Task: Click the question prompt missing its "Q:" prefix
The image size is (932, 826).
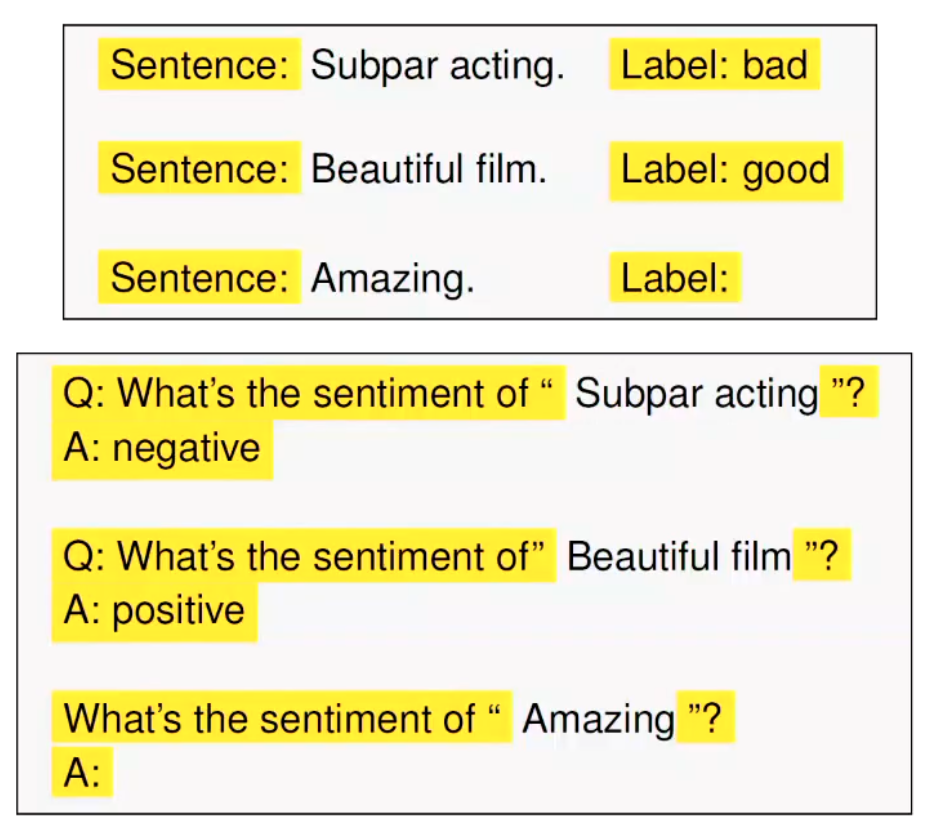Action: click(281, 718)
